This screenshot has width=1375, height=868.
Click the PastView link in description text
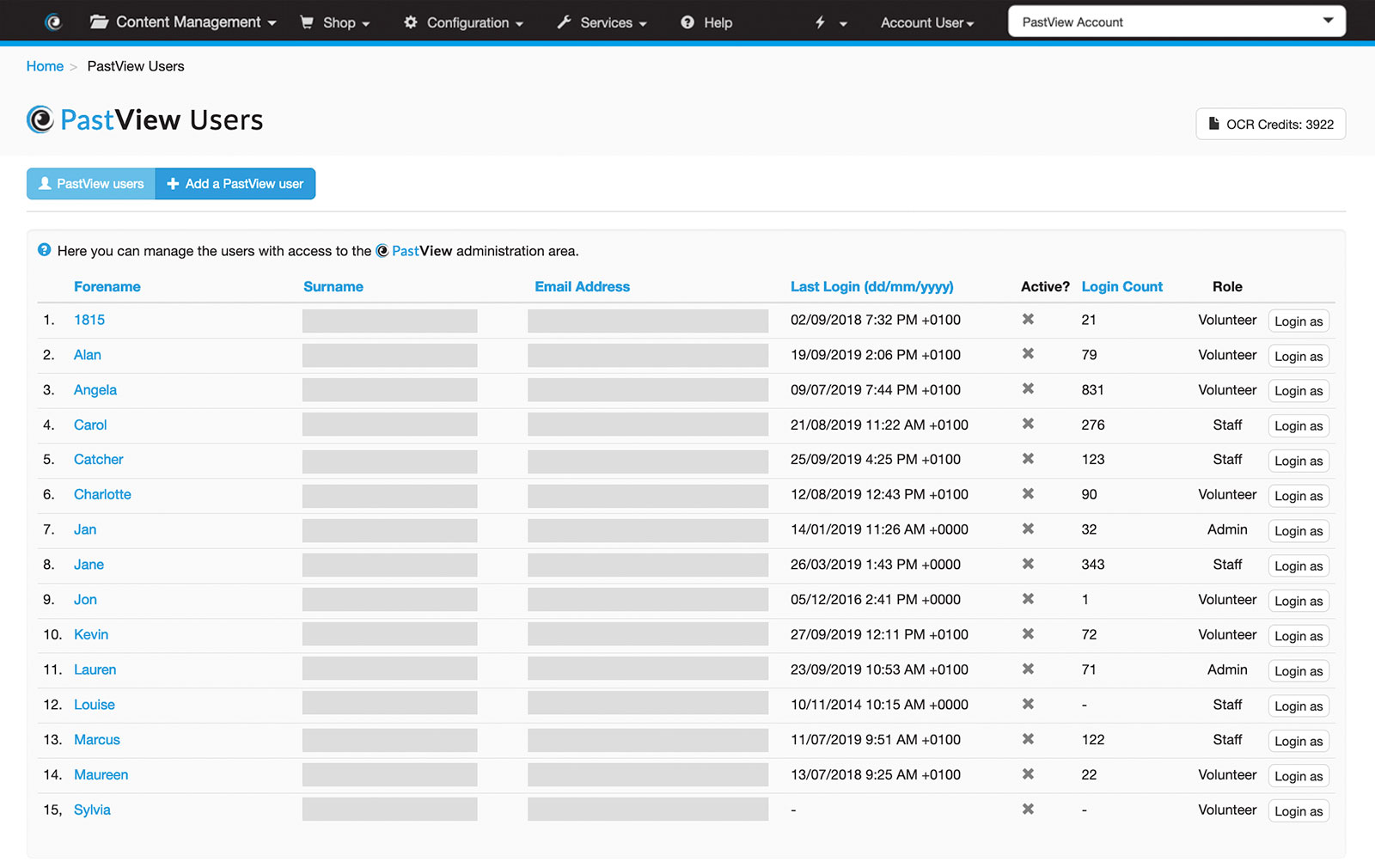pyautogui.click(x=414, y=251)
